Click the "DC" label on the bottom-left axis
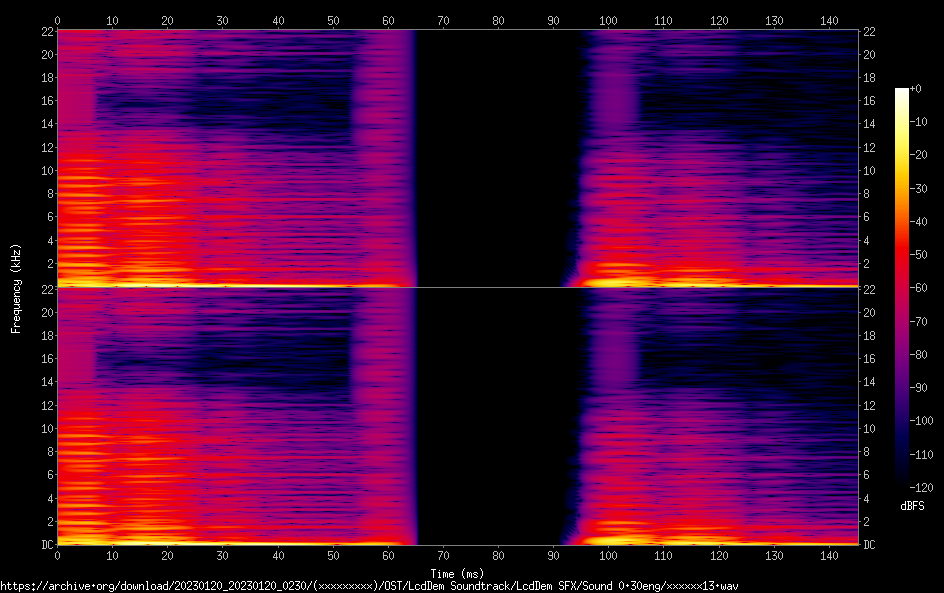 pos(44,545)
